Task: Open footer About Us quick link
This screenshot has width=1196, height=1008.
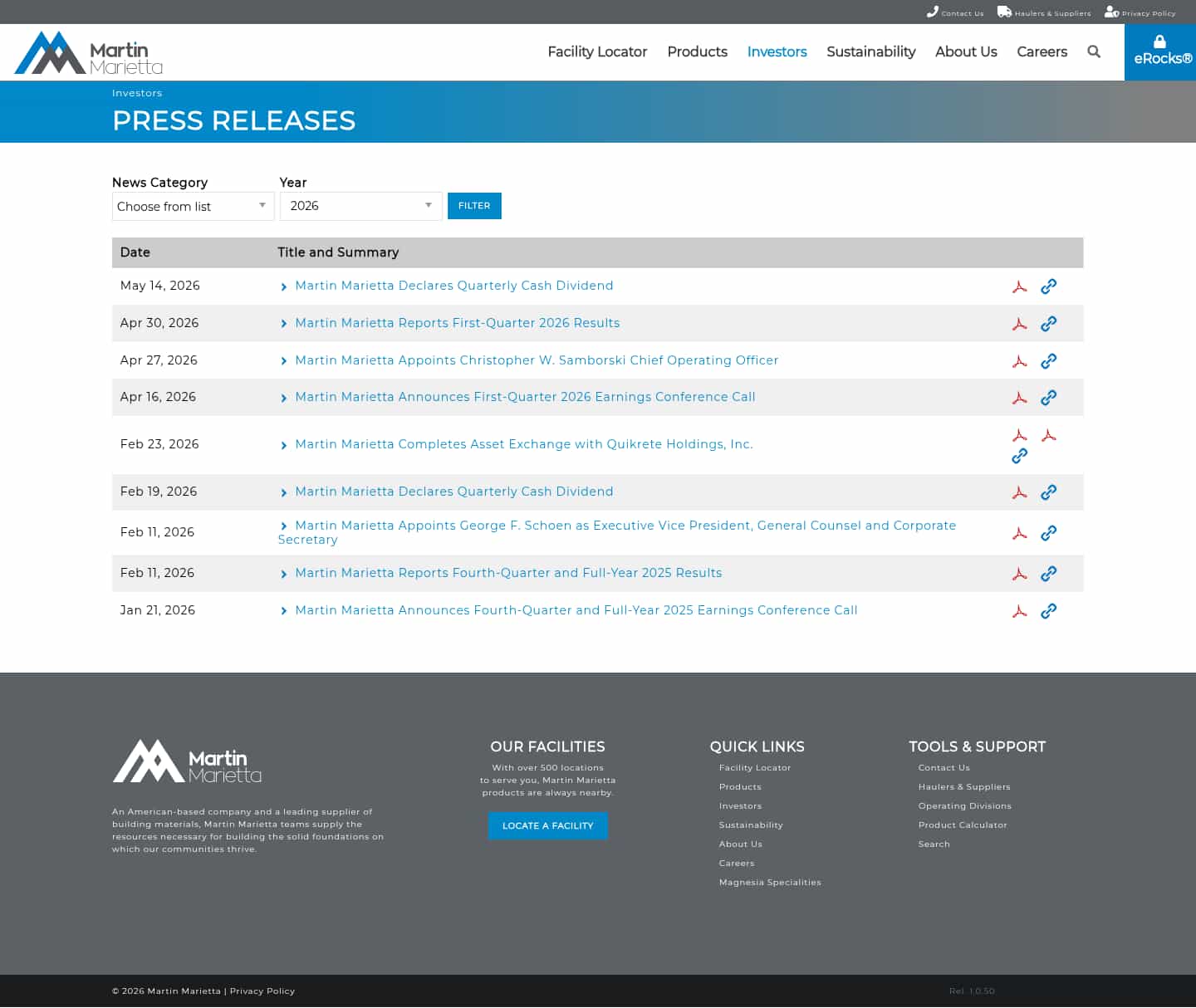Action: (x=741, y=844)
